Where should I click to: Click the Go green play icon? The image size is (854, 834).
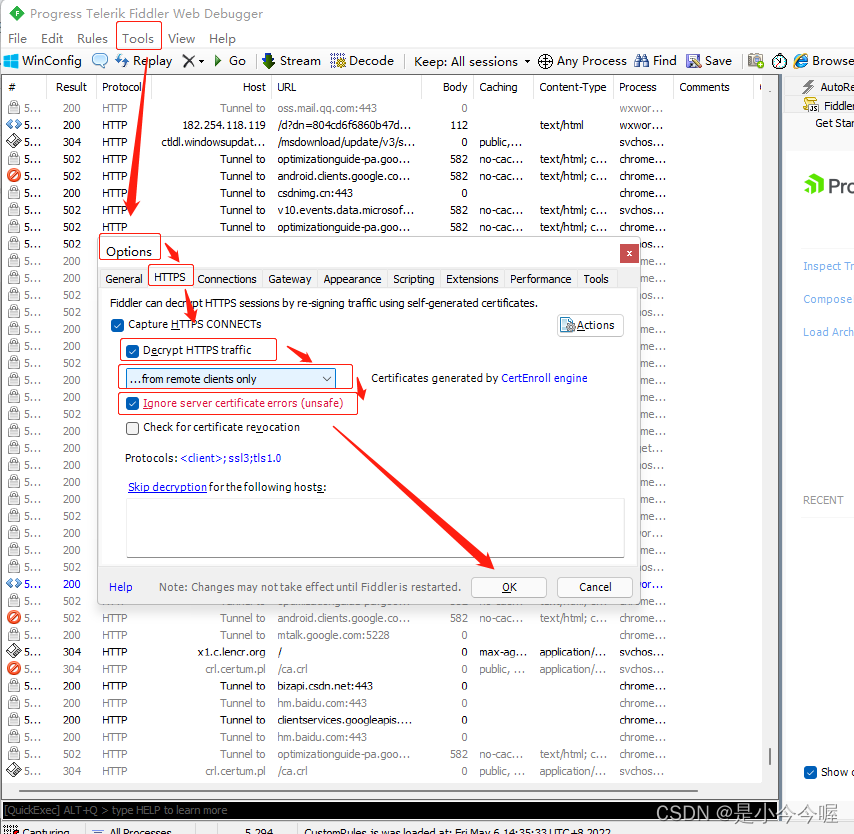pyautogui.click(x=218, y=60)
